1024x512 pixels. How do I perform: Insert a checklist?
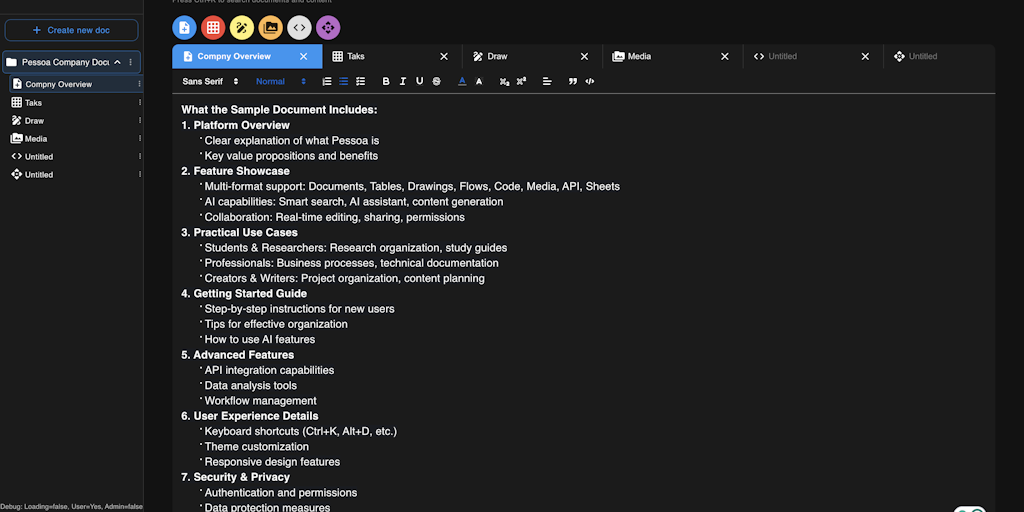360,82
